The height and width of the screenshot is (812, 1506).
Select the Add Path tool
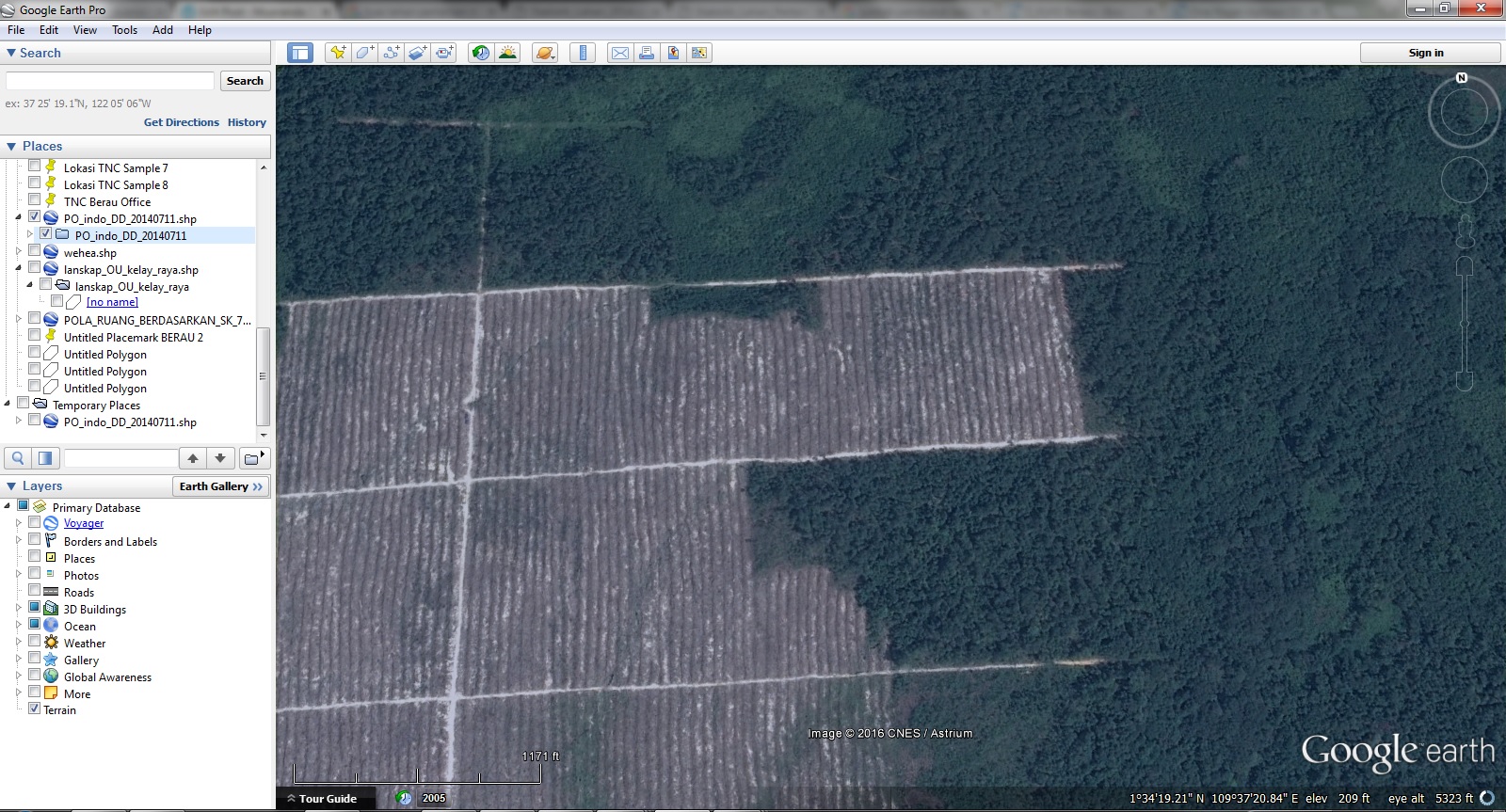391,53
